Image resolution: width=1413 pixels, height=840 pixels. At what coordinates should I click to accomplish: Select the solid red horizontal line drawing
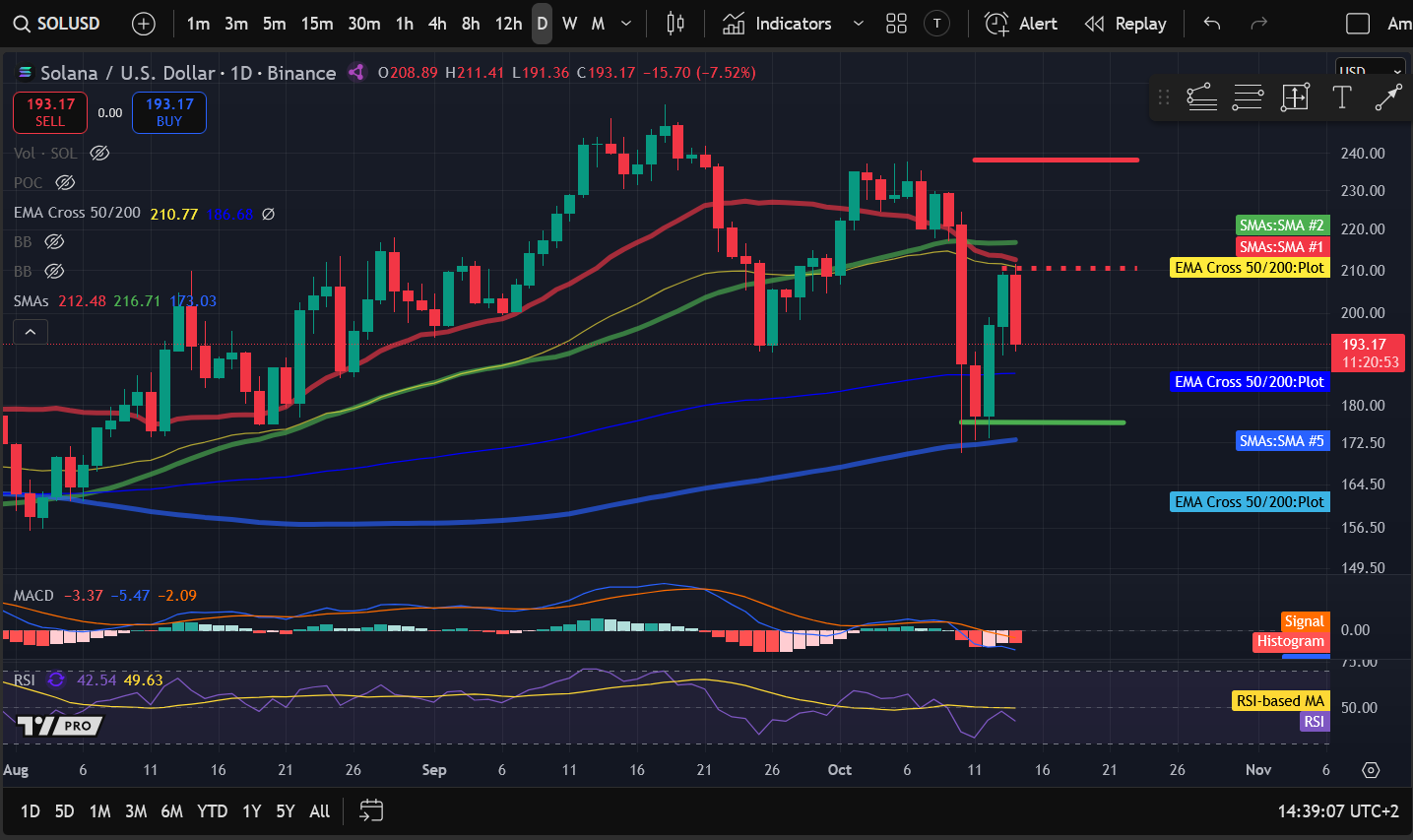point(1056,160)
